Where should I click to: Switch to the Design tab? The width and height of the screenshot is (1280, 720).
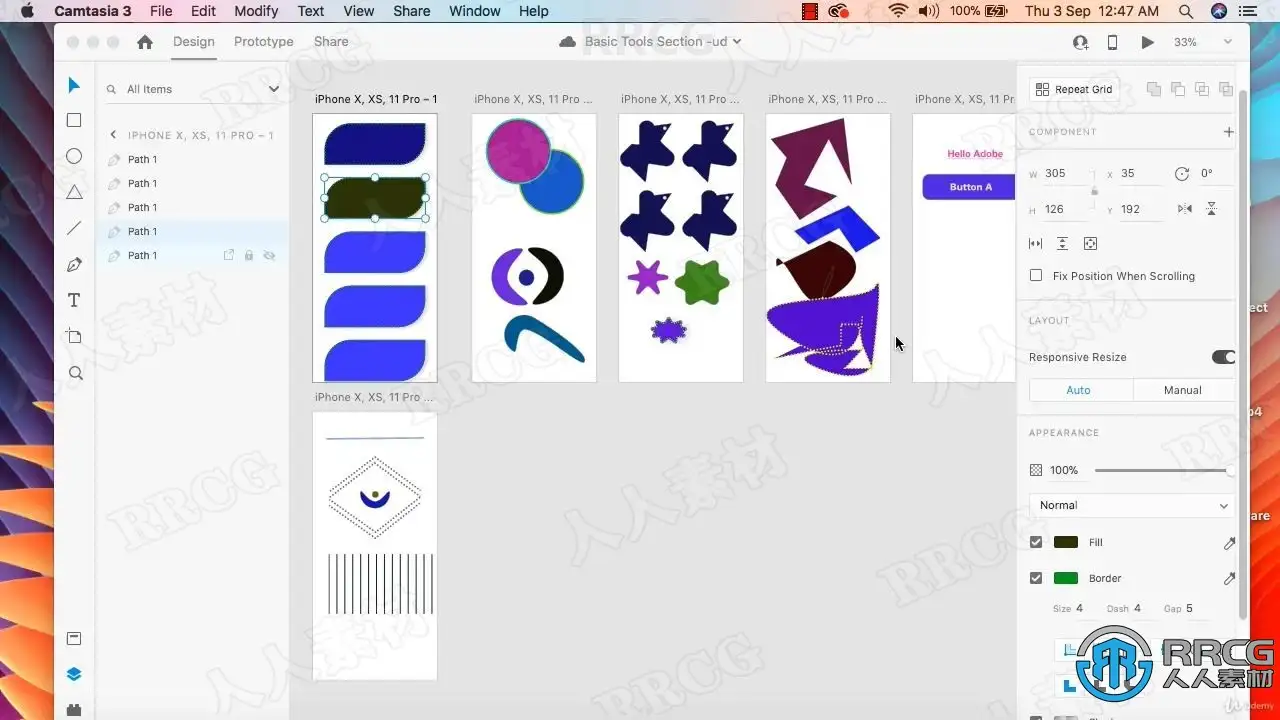pos(194,42)
